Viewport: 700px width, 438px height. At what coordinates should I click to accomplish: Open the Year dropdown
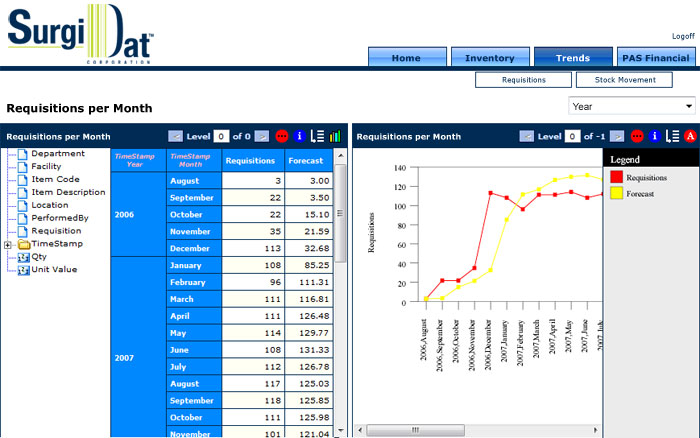point(632,106)
